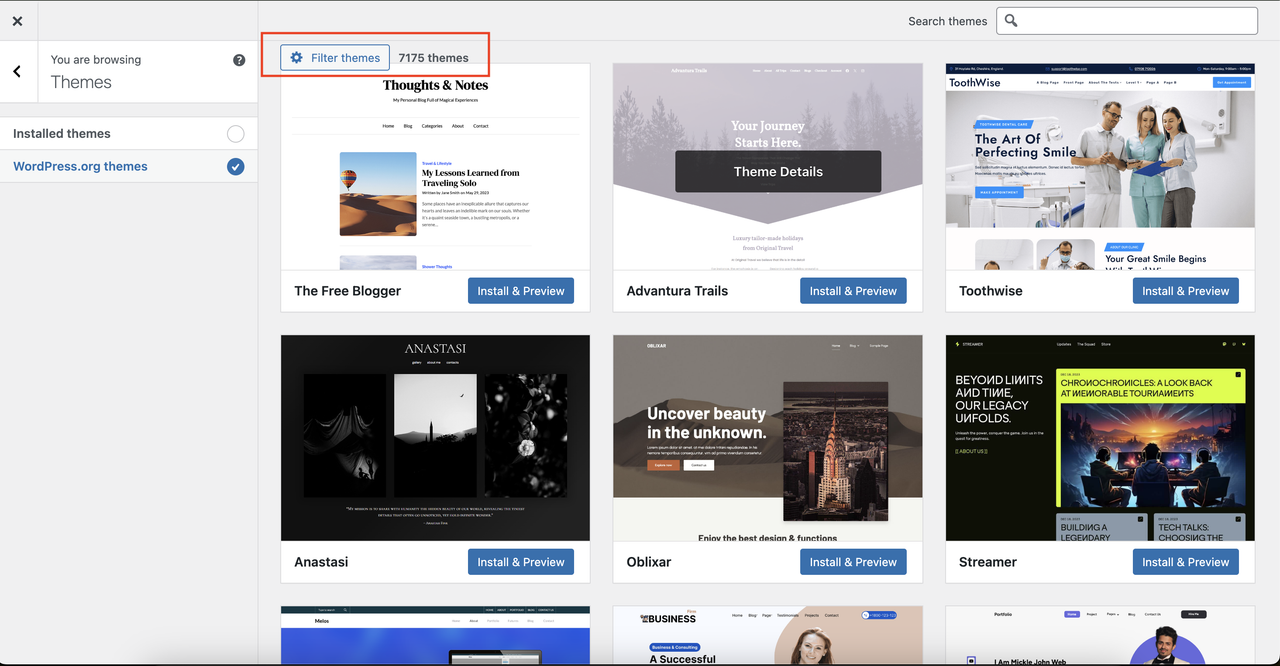This screenshot has height=666, width=1280.
Task: Open the Oblixar theme screenshot
Action: (768, 438)
